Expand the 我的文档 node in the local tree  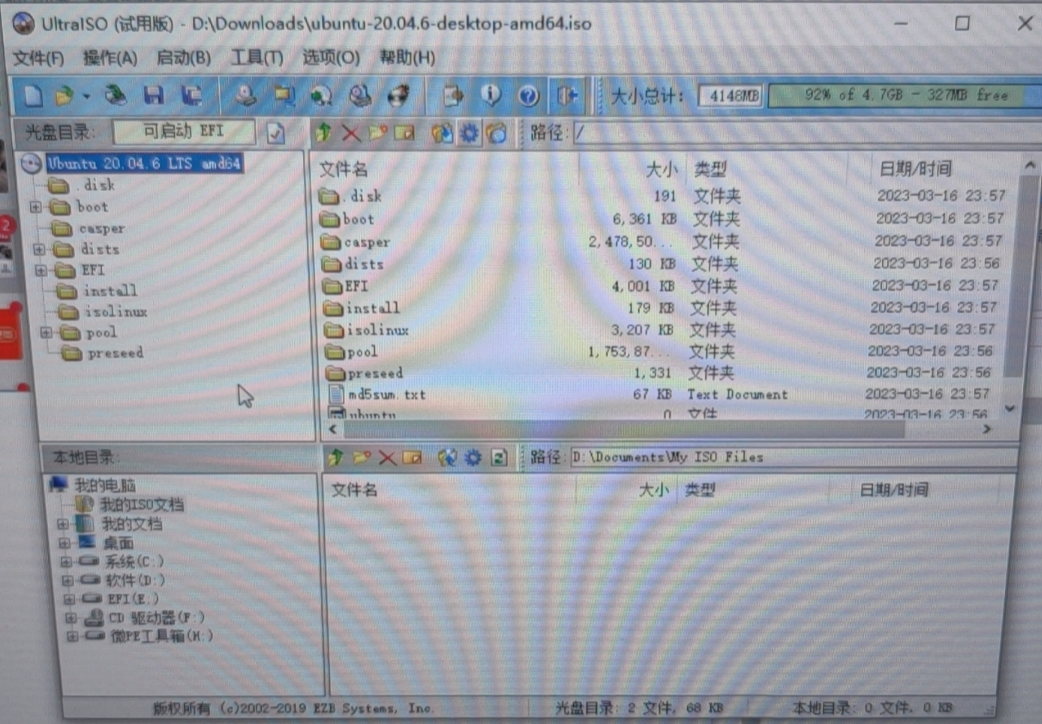(x=63, y=525)
